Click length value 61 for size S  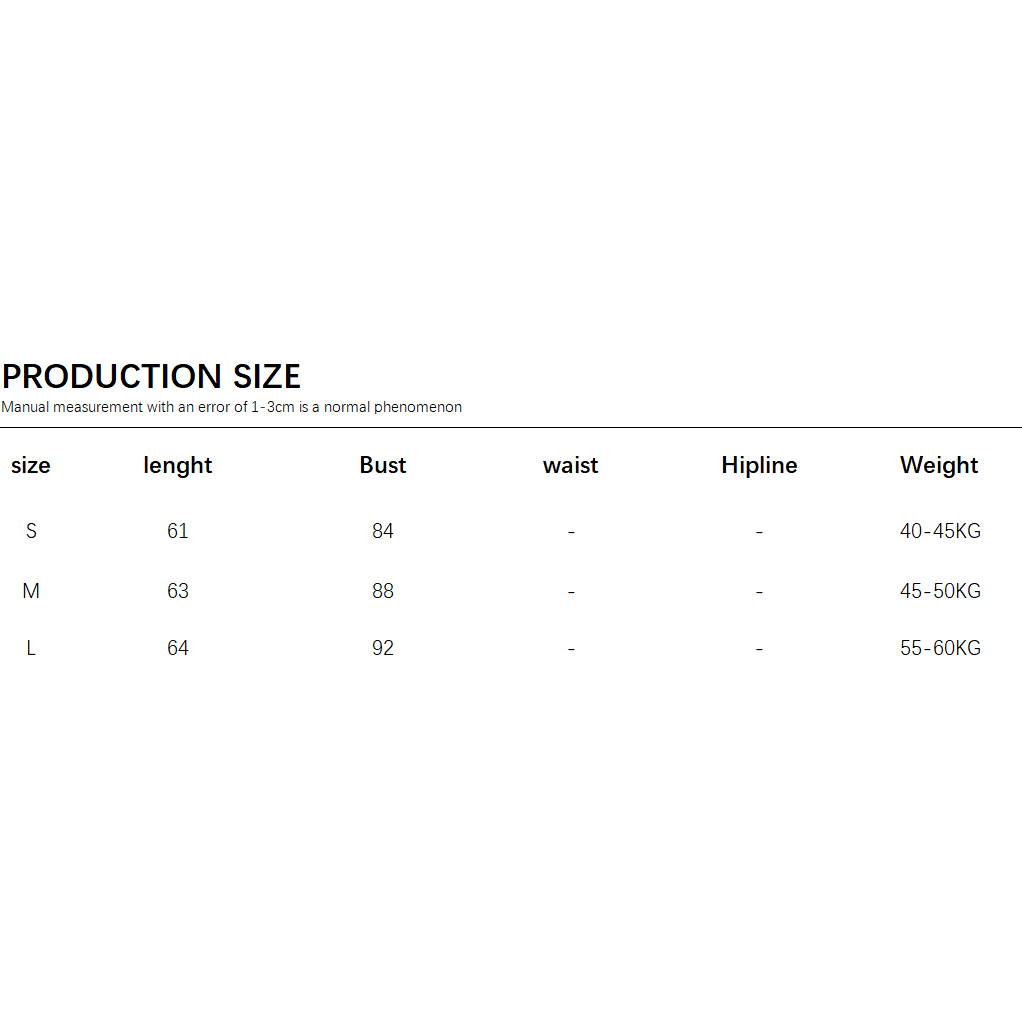point(178,531)
